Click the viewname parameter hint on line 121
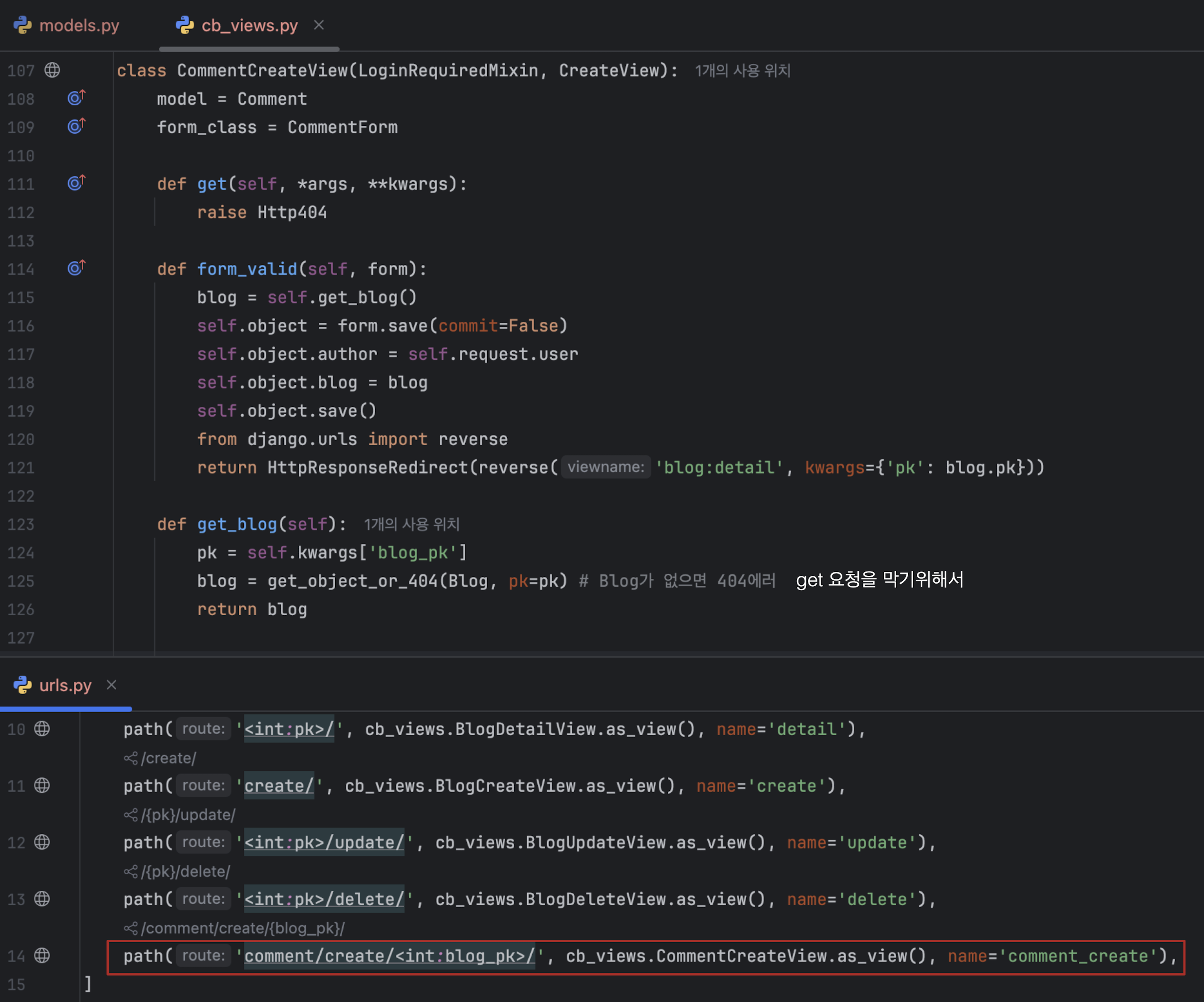 [605, 468]
